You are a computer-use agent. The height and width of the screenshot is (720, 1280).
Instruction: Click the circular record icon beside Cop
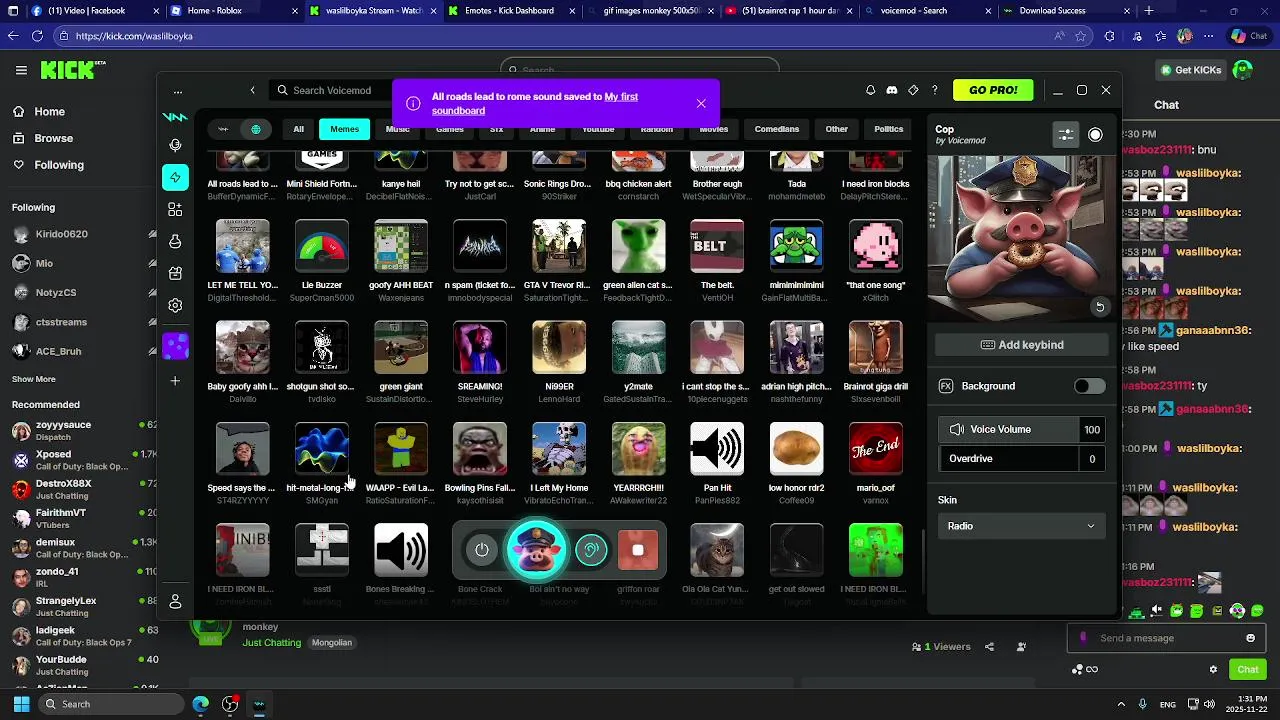pos(1095,135)
